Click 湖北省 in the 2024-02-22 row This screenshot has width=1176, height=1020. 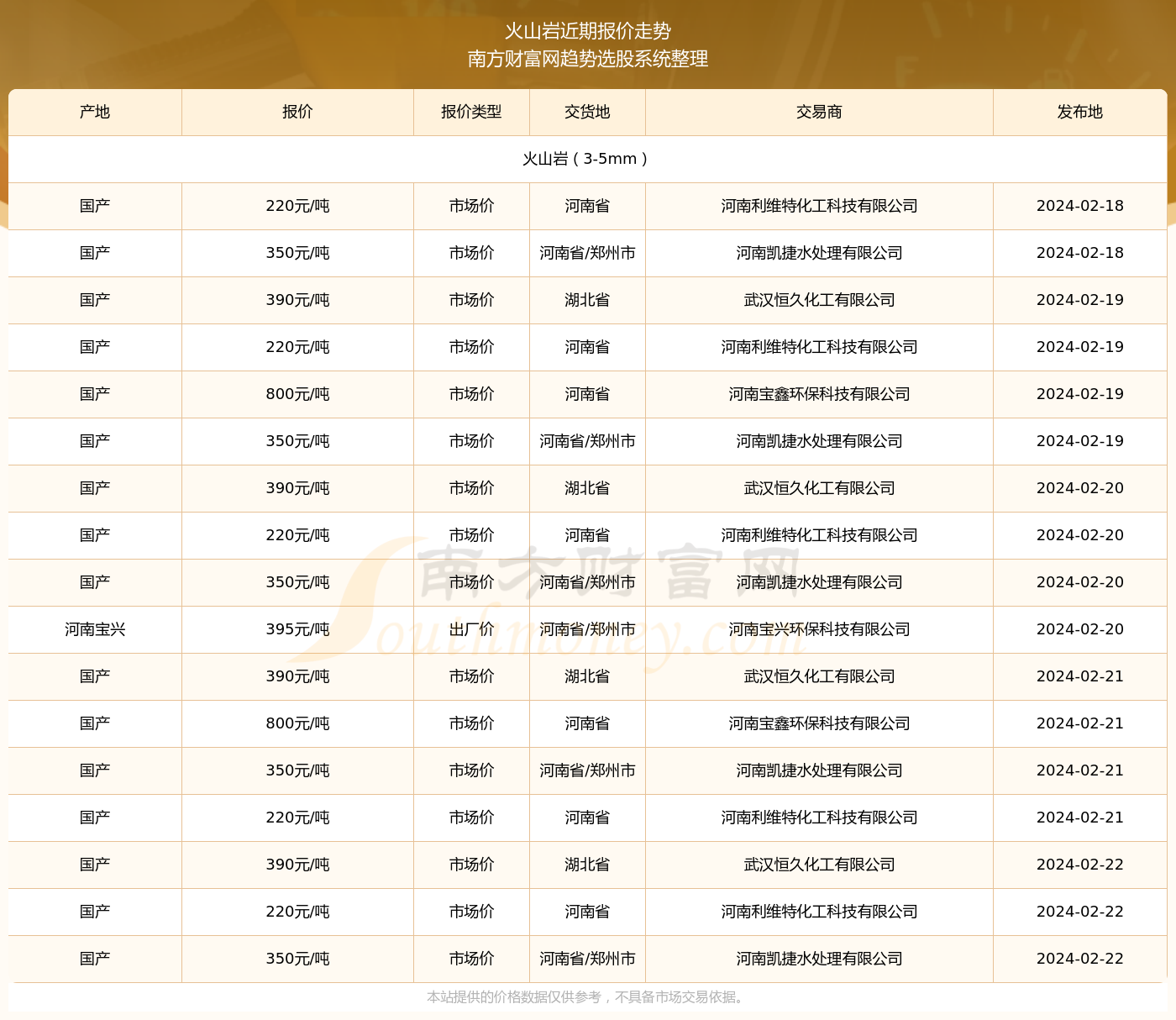(587, 865)
